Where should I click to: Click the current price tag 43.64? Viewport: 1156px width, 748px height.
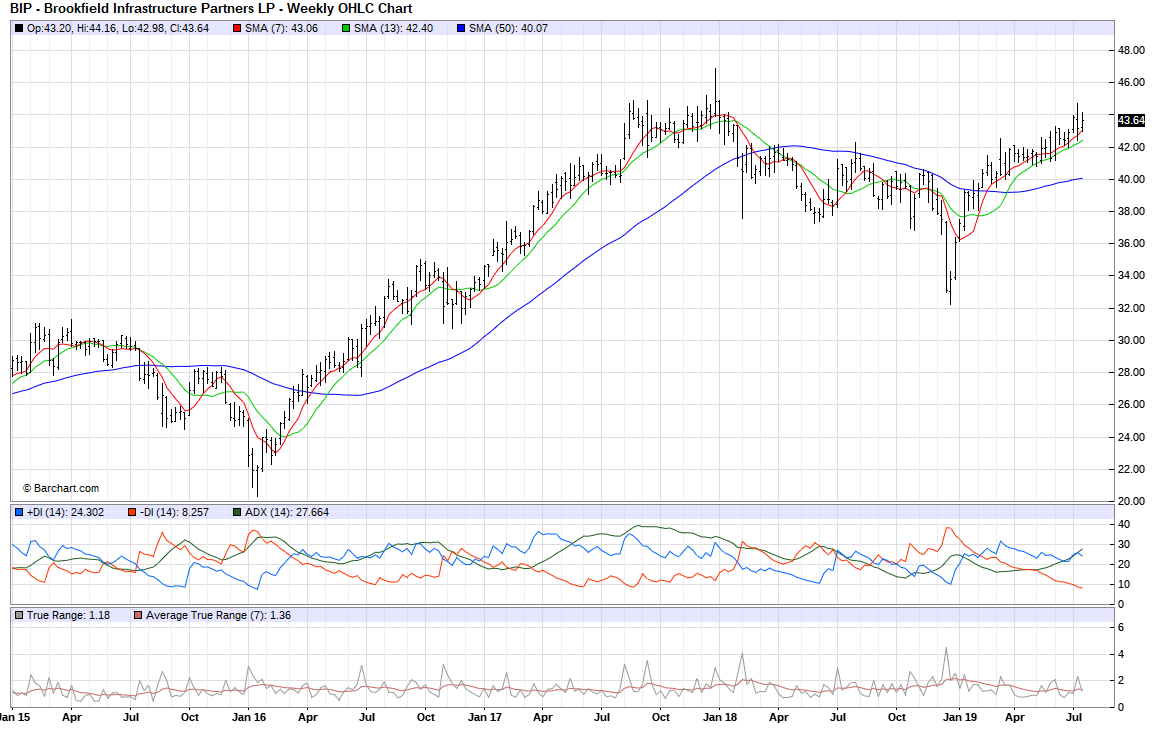[x=1132, y=120]
